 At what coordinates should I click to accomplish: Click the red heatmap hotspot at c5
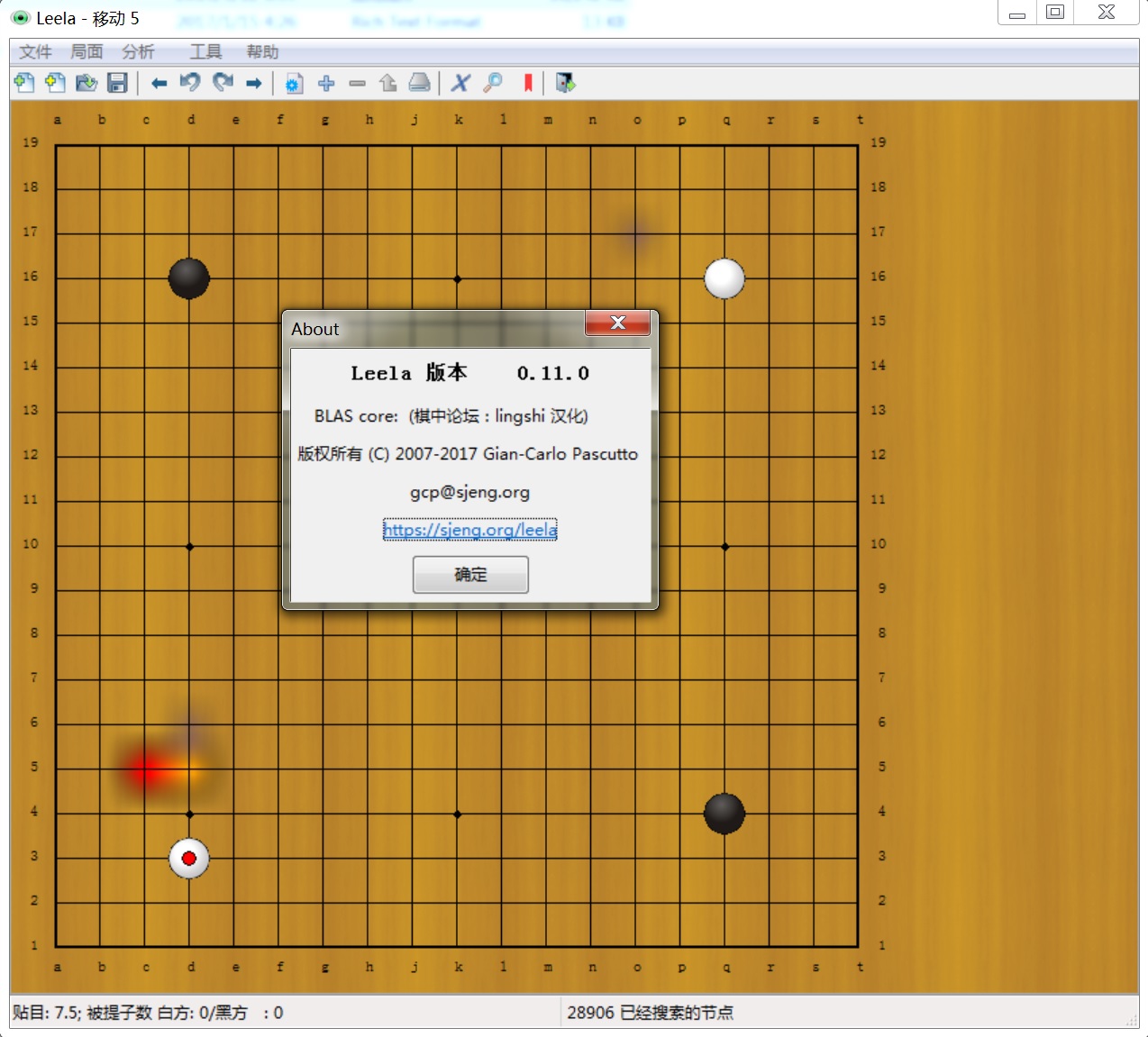[145, 769]
